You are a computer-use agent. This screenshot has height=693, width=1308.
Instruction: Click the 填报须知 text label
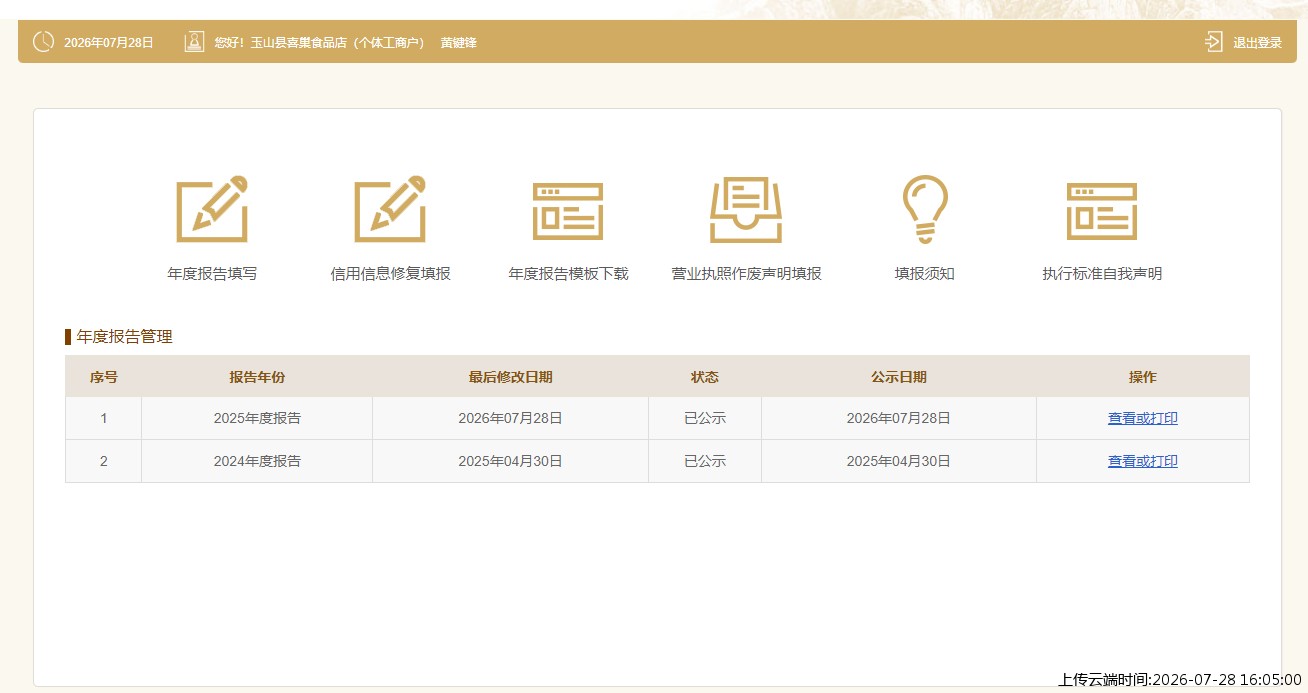point(925,273)
